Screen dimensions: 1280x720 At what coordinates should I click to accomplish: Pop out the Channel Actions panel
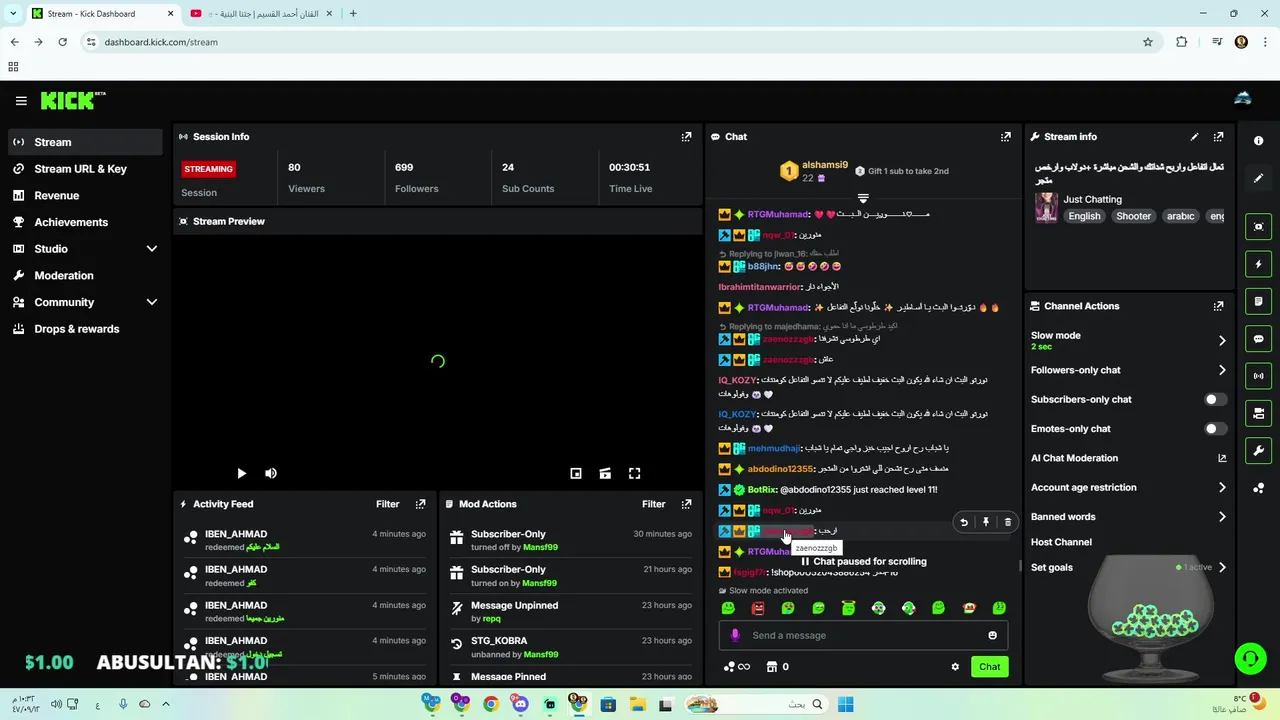tap(1218, 306)
